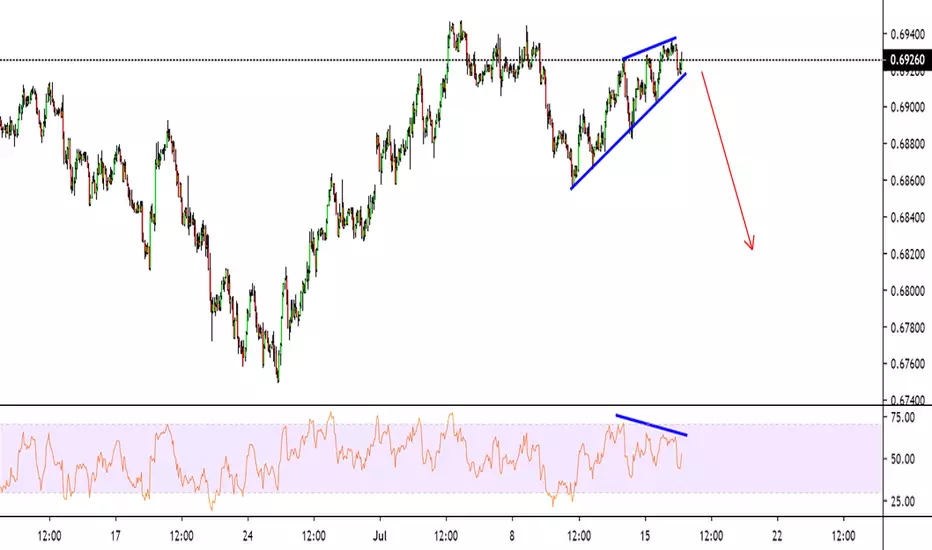
Task: Click the 0.68200 price axis label
Action: tap(907, 254)
